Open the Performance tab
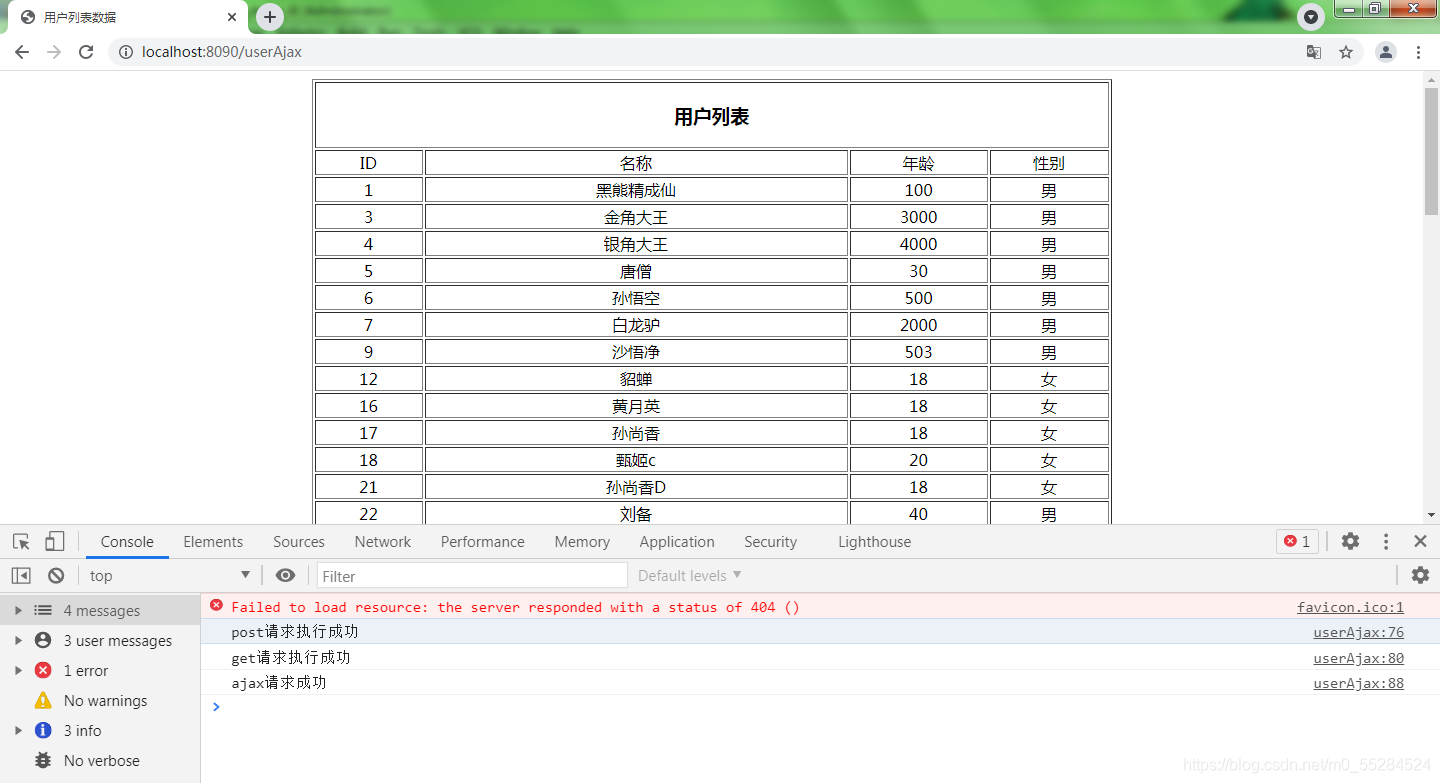The width and height of the screenshot is (1440, 783). (x=483, y=541)
